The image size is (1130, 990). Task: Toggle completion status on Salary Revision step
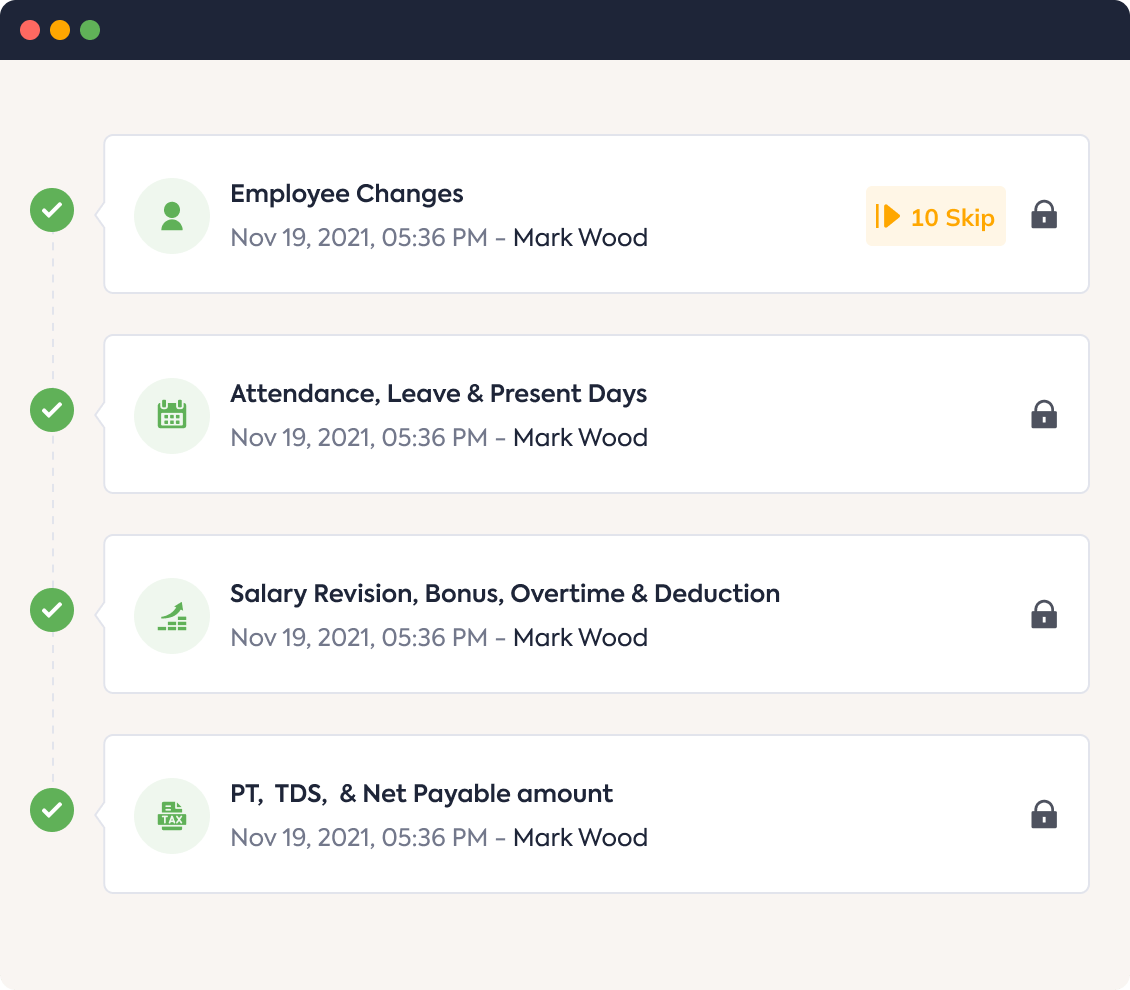(52, 610)
